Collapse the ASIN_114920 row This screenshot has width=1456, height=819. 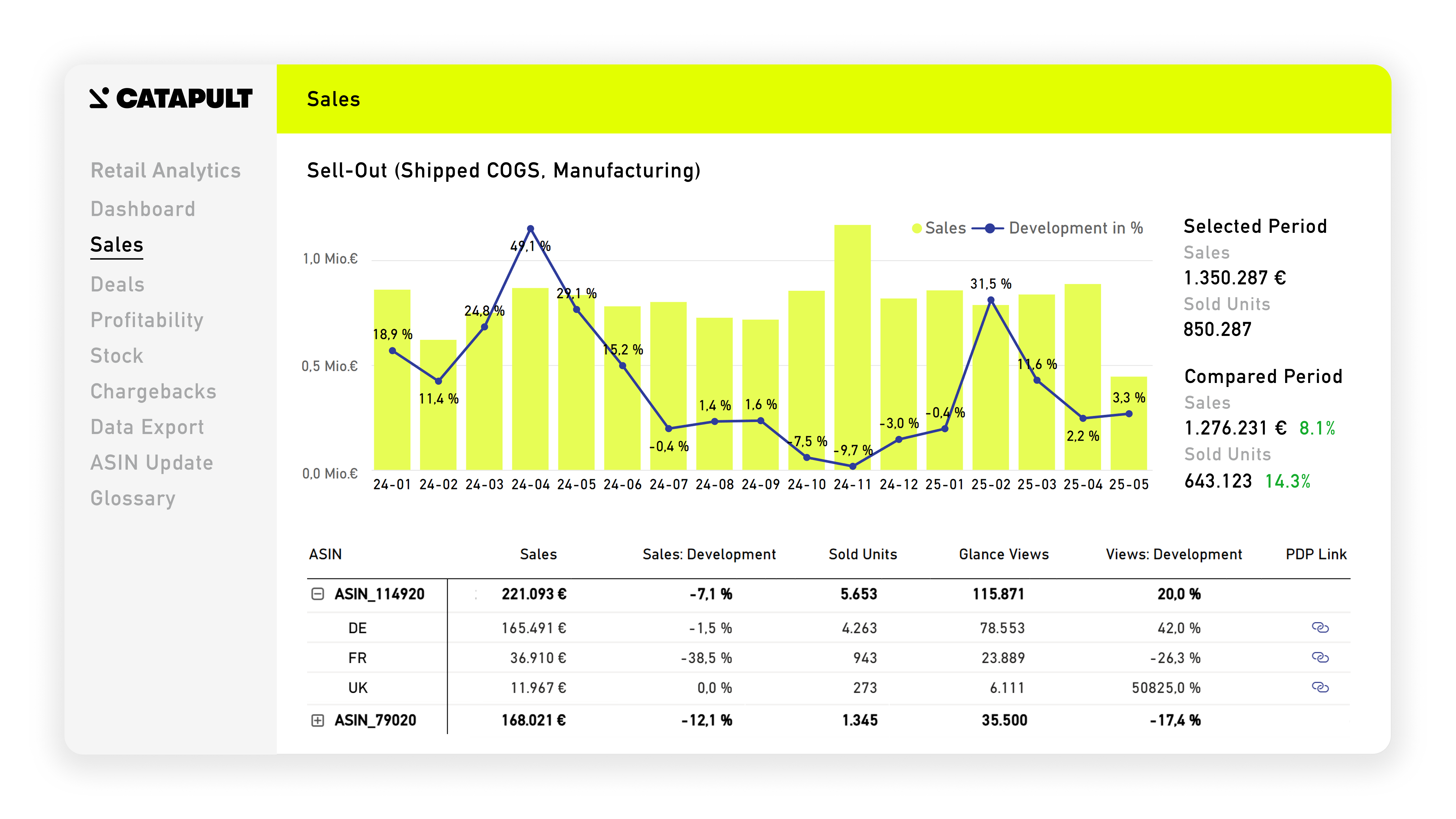(318, 594)
